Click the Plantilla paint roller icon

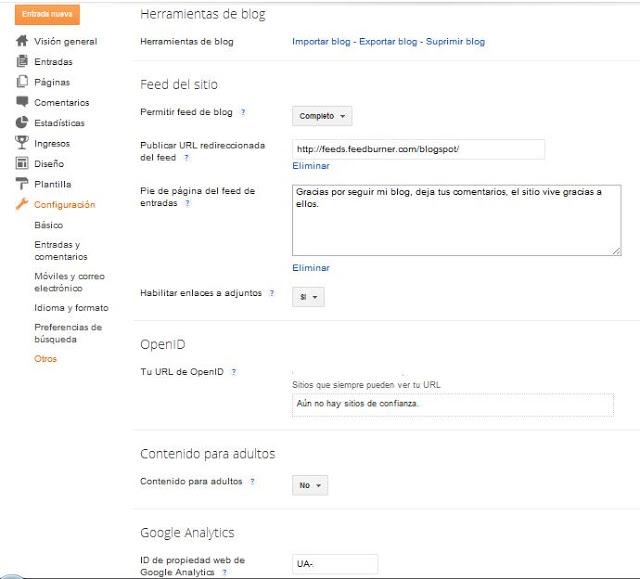(22, 184)
